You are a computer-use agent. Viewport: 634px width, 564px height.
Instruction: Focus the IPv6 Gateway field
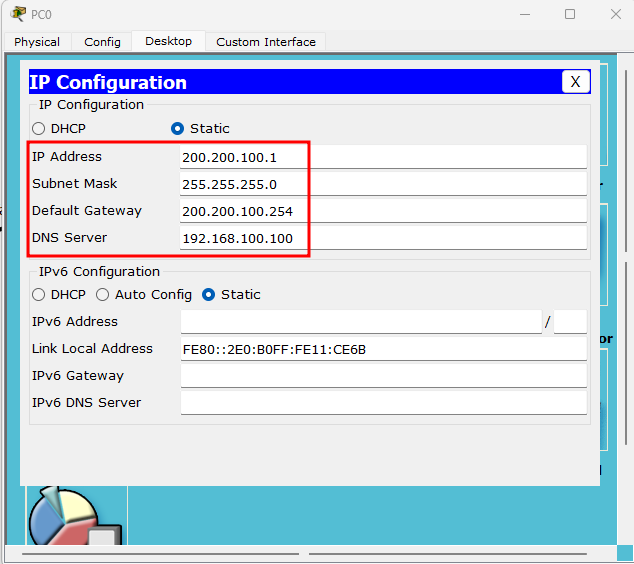click(x=384, y=376)
